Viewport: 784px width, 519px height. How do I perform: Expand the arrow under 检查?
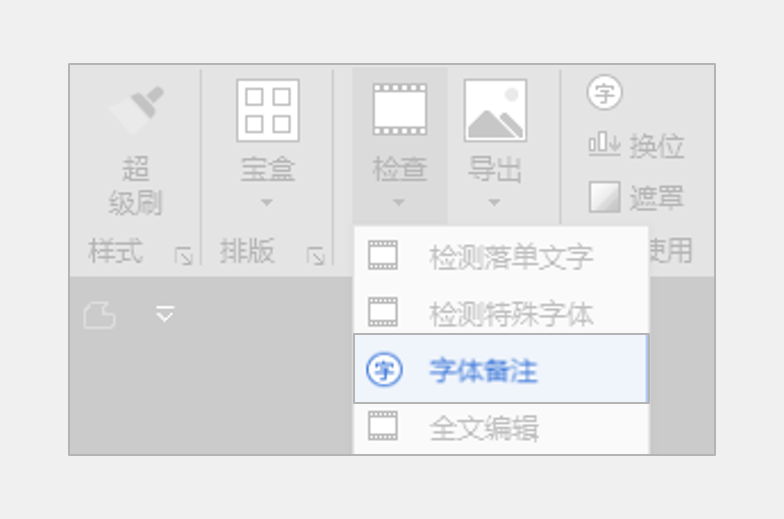click(398, 202)
